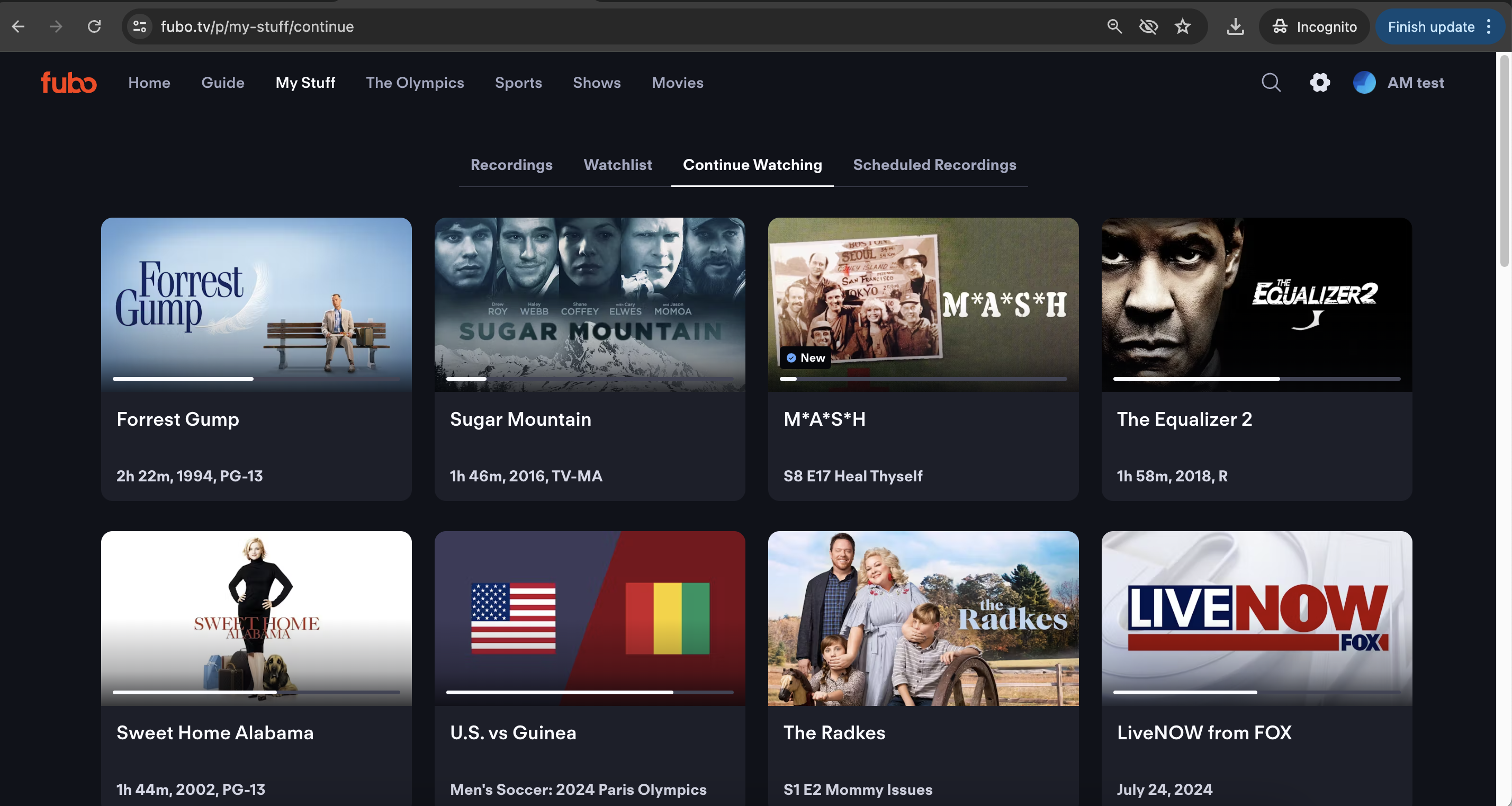The height and width of the screenshot is (806, 1512).
Task: Click the browser zoom magnifier icon
Action: pyautogui.click(x=1114, y=26)
